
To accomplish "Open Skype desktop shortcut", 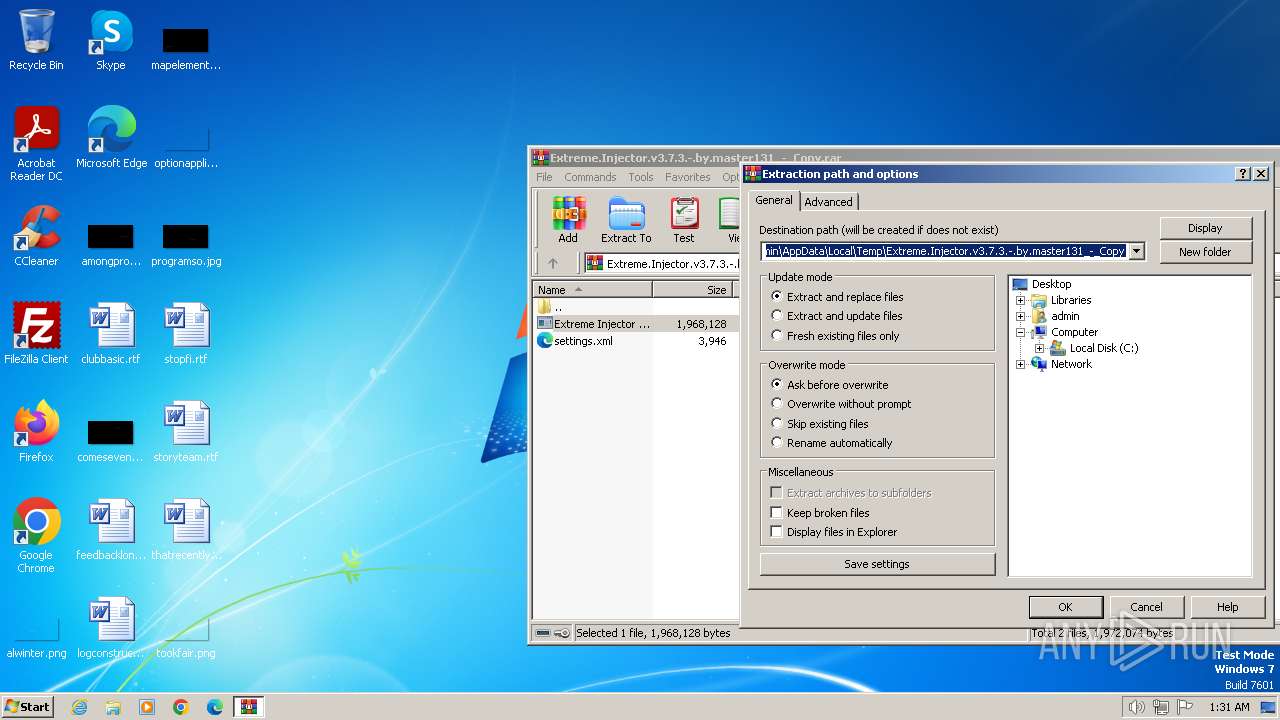I will tap(110, 40).
